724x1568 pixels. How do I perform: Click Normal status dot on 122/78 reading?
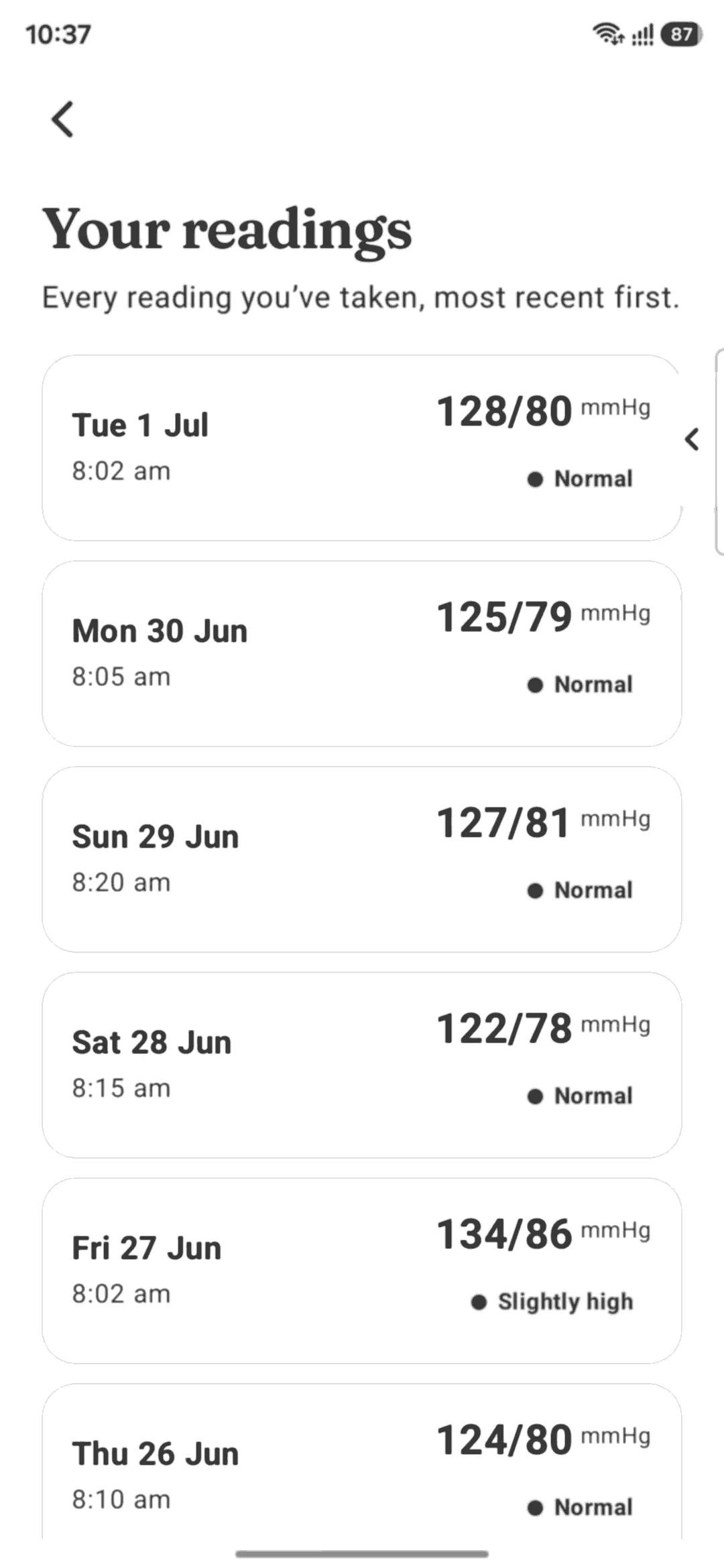pos(535,1096)
